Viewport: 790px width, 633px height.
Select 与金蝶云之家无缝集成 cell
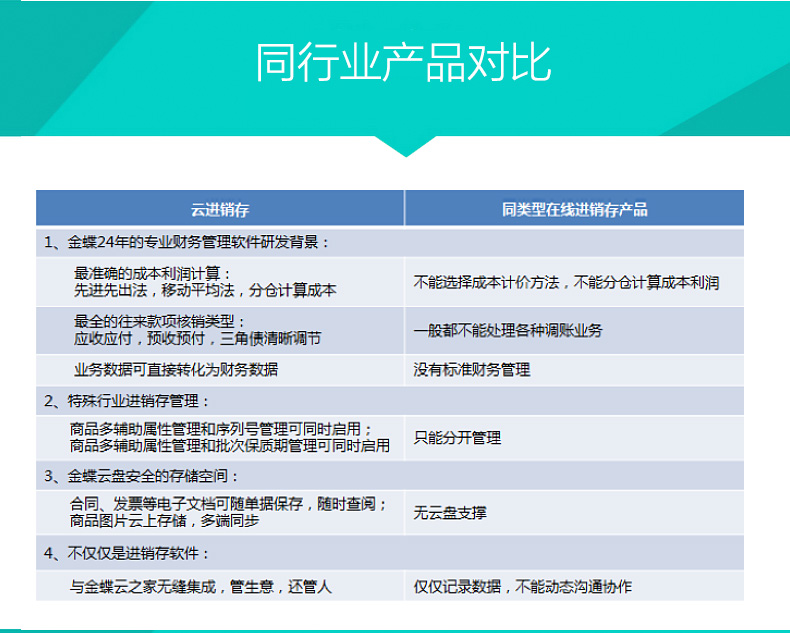200,587
